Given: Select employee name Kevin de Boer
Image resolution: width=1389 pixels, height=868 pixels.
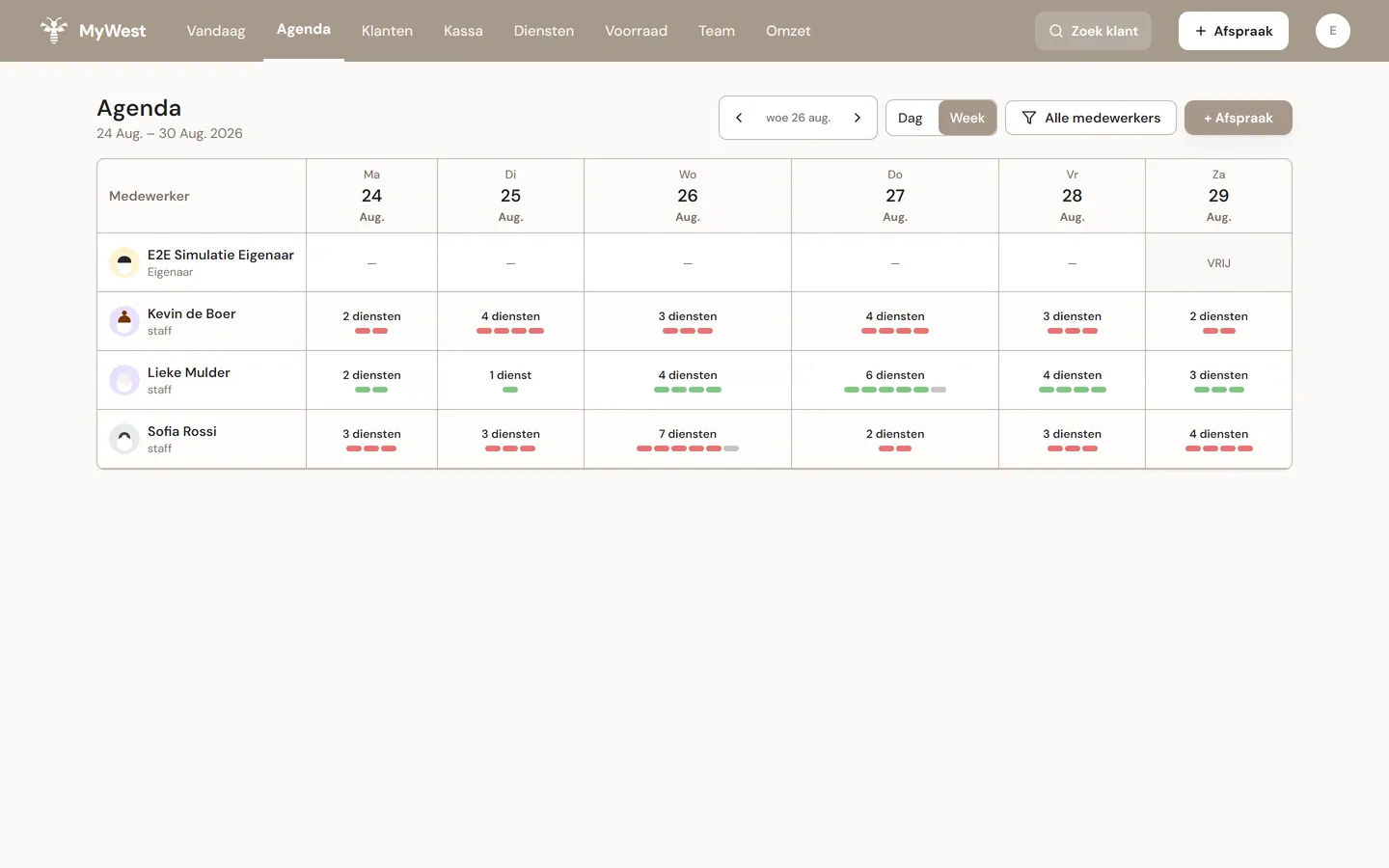Looking at the screenshot, I should 191,313.
